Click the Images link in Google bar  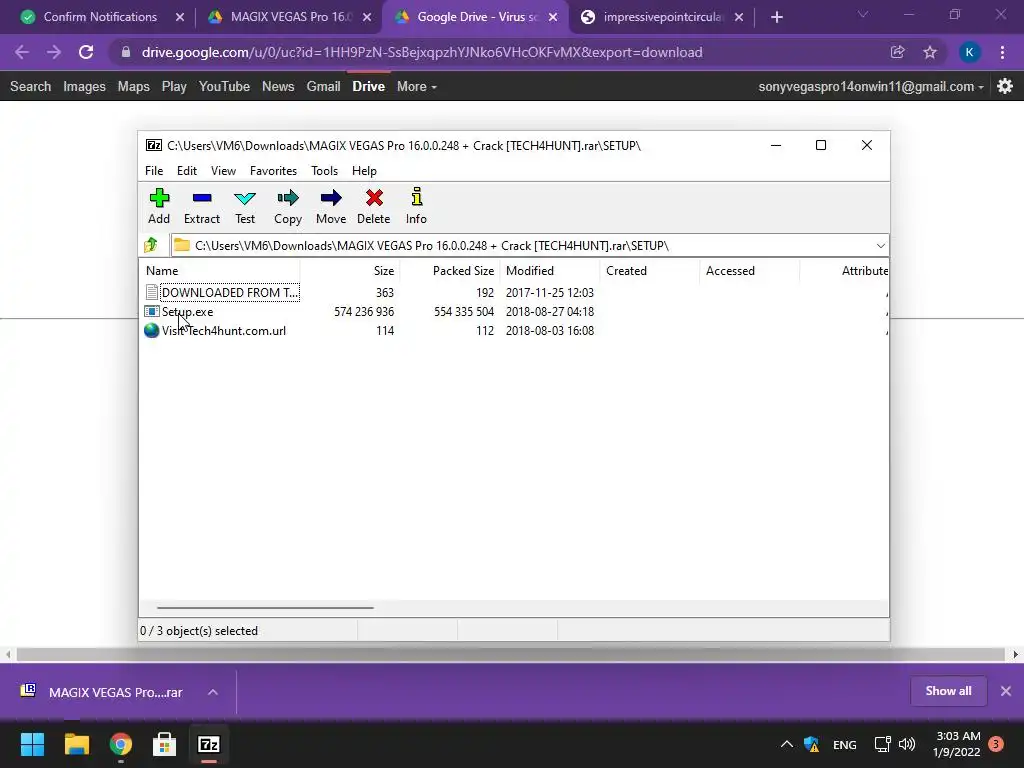pyautogui.click(x=84, y=86)
